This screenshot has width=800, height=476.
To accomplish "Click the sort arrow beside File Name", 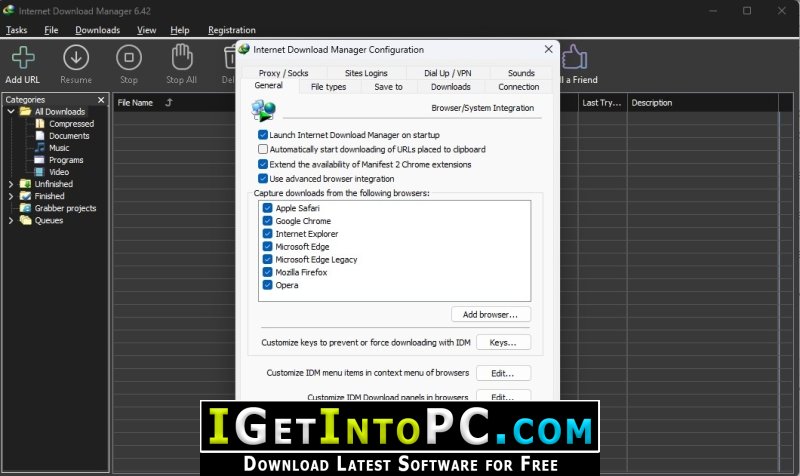I will (169, 103).
